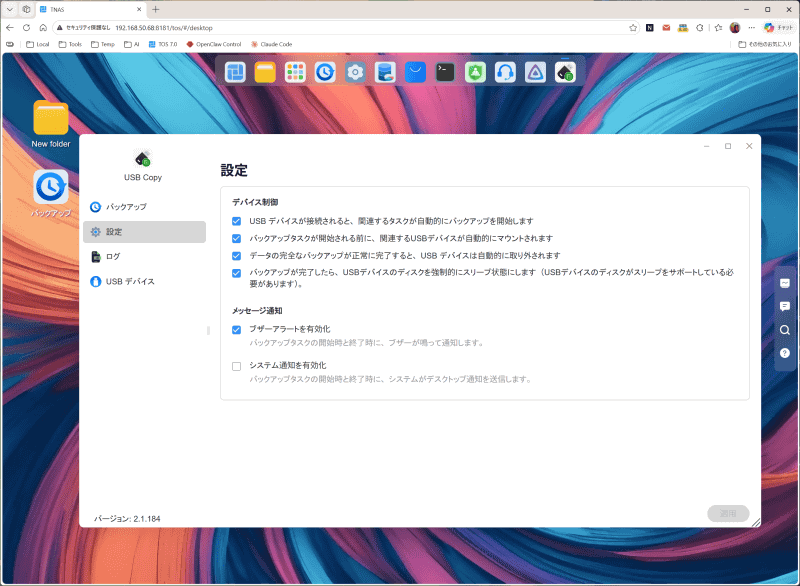Click the USB Copy icon in the dock
This screenshot has width=800, height=586.
565,72
